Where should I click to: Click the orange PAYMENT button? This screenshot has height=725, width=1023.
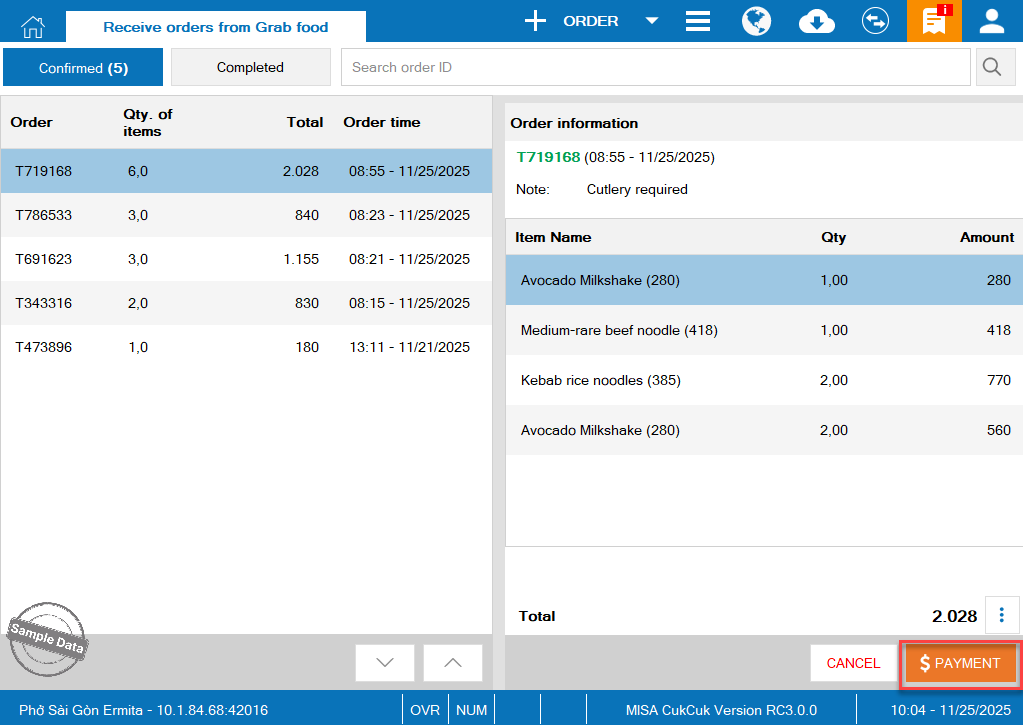pos(960,663)
